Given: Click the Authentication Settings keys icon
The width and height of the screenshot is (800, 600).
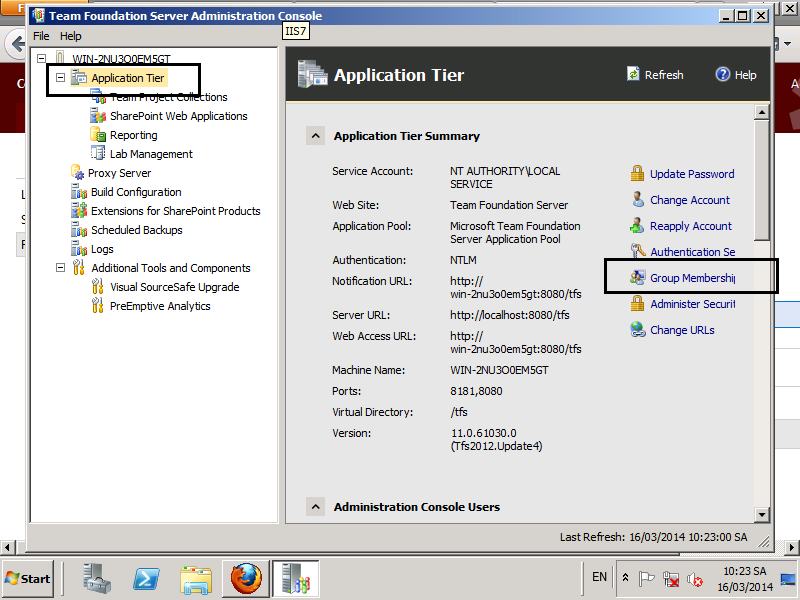Looking at the screenshot, I should tap(638, 251).
